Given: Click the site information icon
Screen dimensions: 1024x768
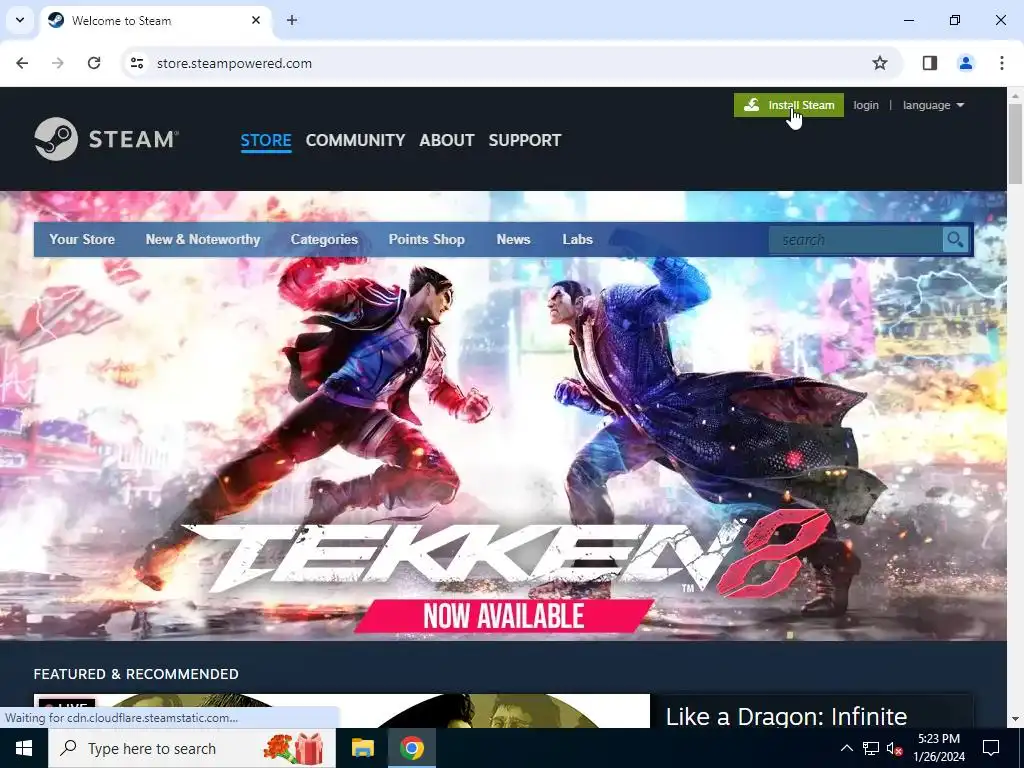Looking at the screenshot, I should tap(136, 63).
